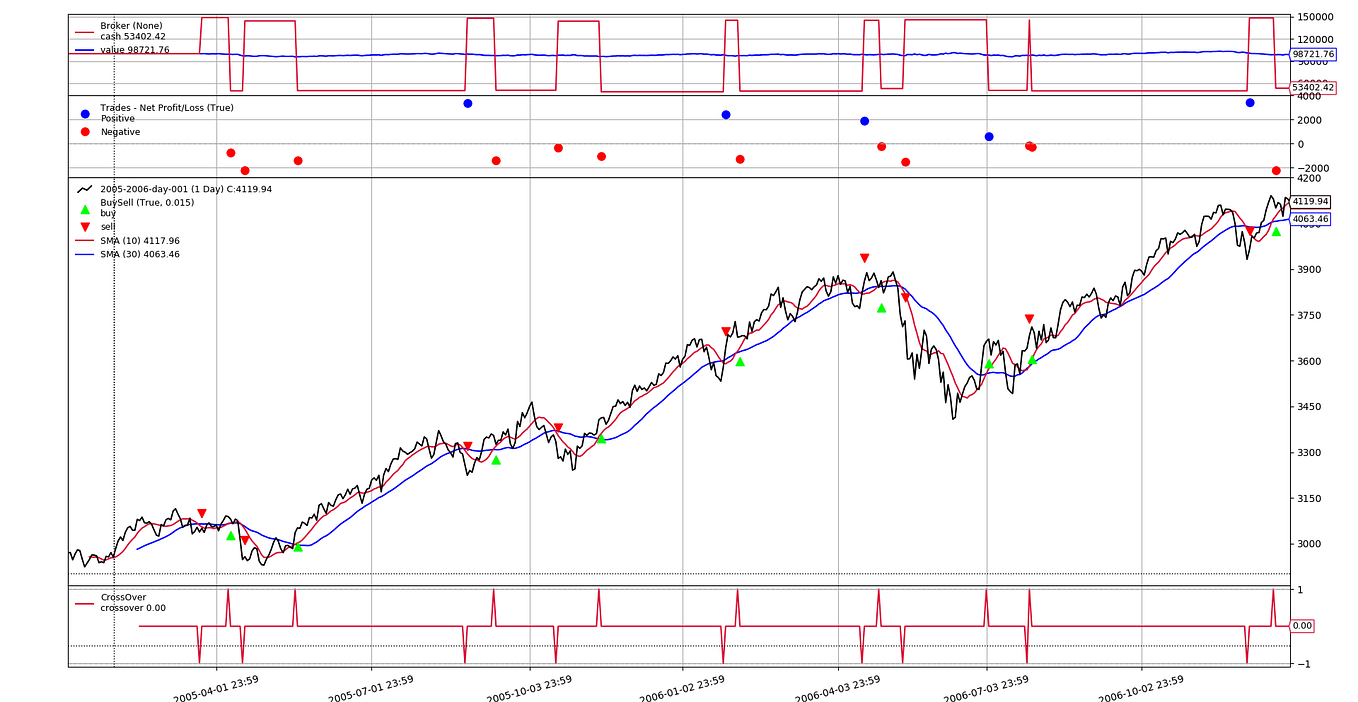Click the blue Positive trade dot in legend
1358x702 pixels.
[x=84, y=113]
